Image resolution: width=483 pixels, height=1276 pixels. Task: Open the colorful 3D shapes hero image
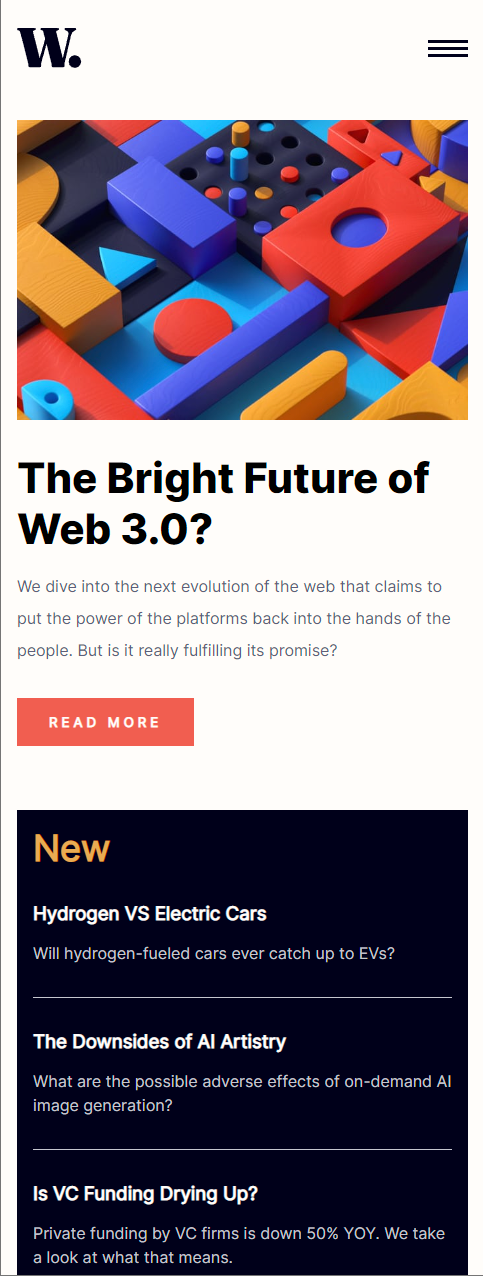(x=242, y=270)
